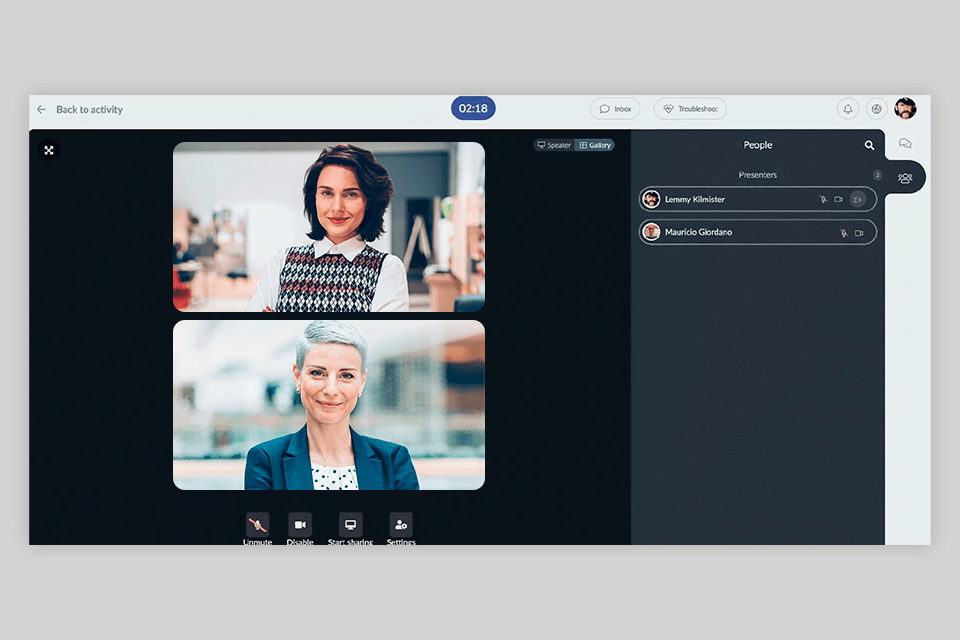Click the globe language icon
Viewport: 960px width, 640px height.
click(x=877, y=109)
